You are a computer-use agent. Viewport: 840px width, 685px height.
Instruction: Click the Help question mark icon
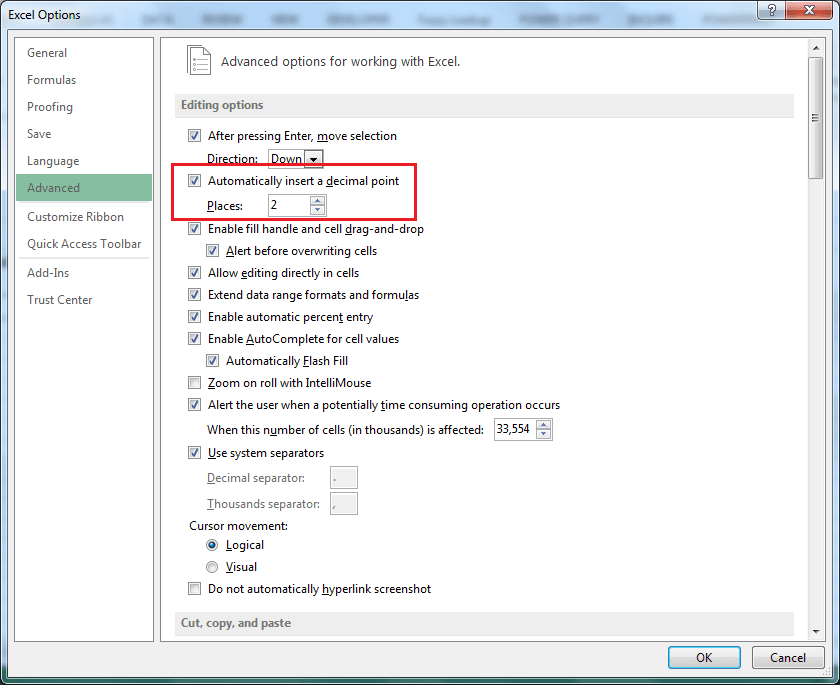[771, 10]
